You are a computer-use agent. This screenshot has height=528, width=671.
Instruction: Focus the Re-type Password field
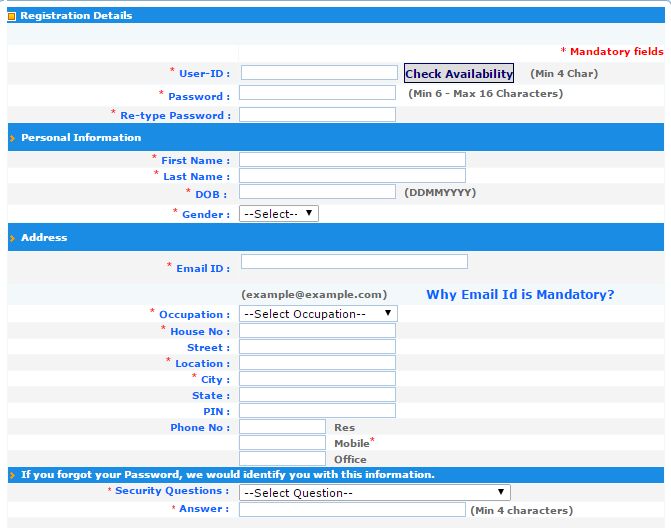[317, 114]
